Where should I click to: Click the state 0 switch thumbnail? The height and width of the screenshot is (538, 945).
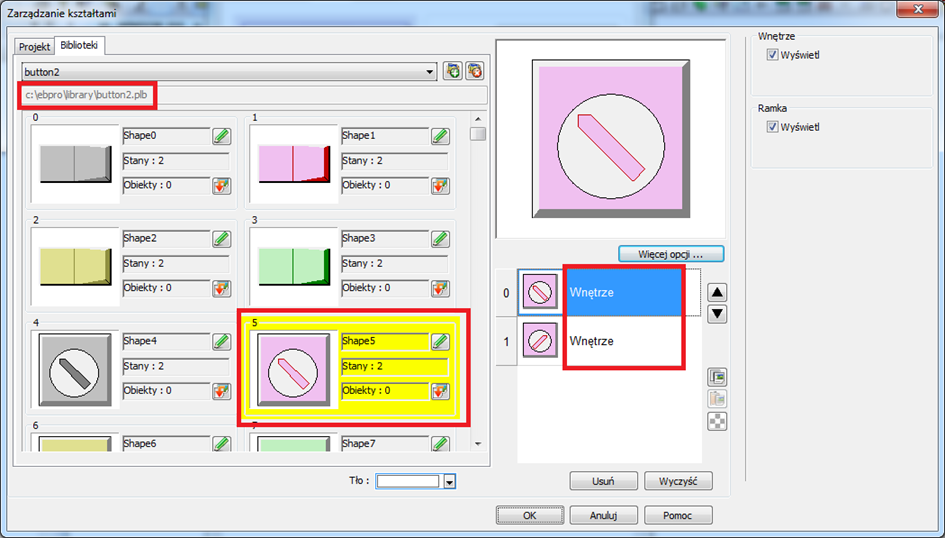[x=539, y=293]
